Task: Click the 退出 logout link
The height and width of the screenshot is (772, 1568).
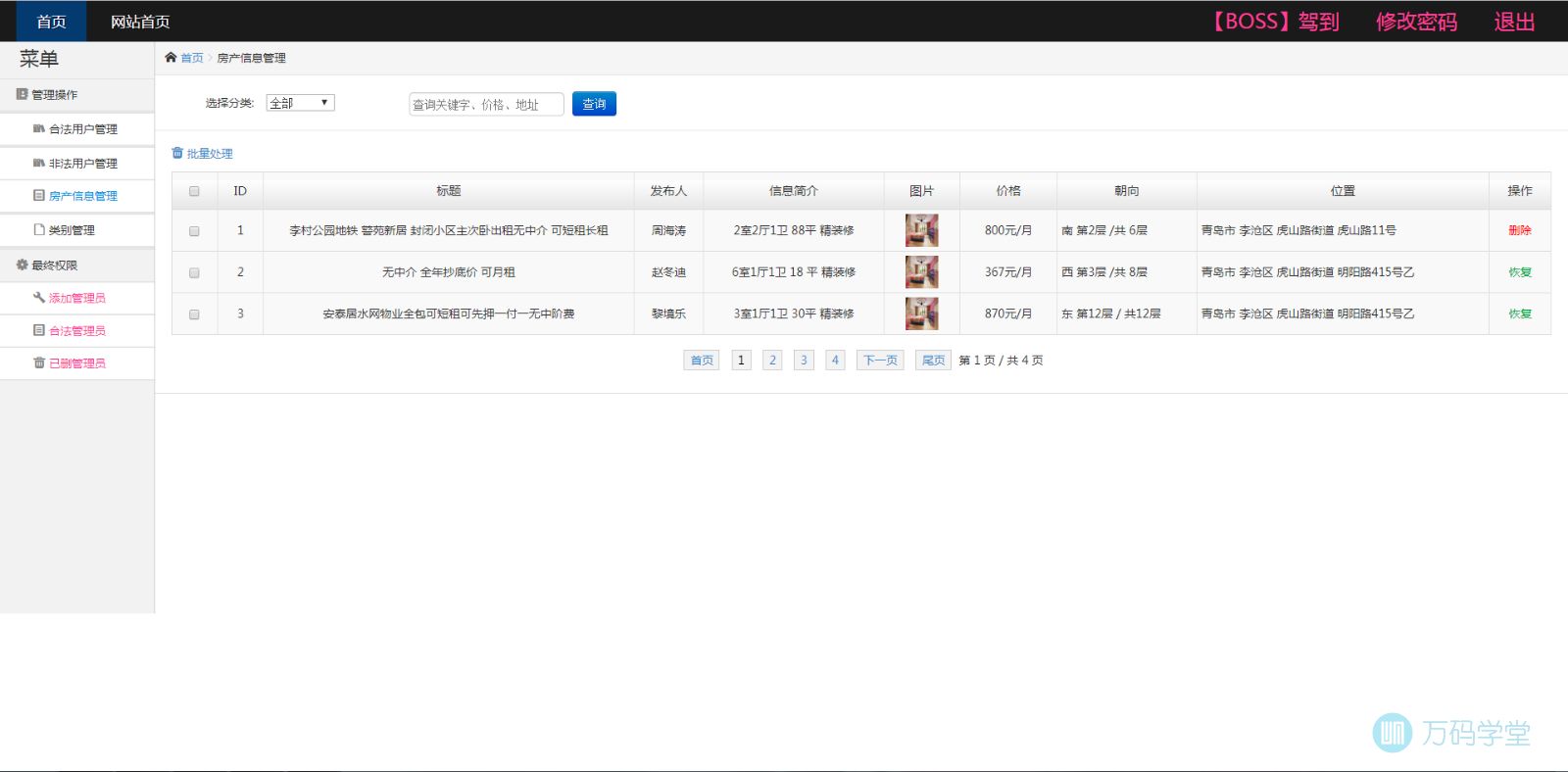Action: pos(1514,22)
